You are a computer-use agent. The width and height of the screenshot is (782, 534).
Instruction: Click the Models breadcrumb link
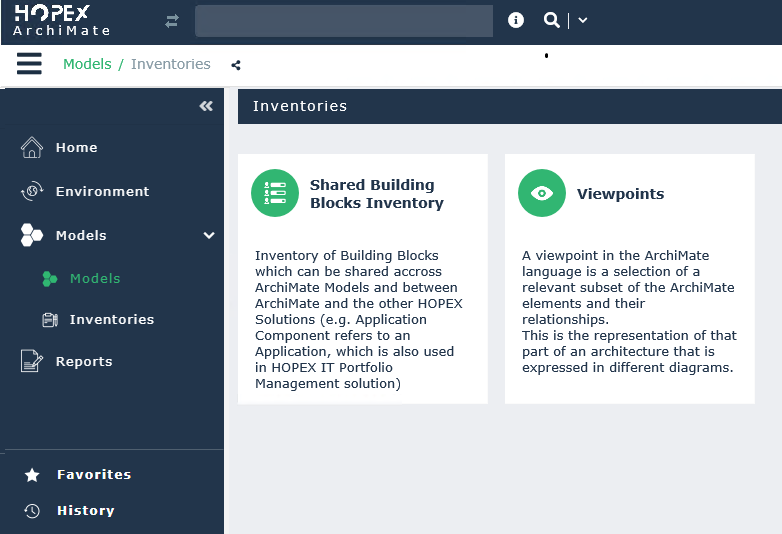[x=87, y=64]
